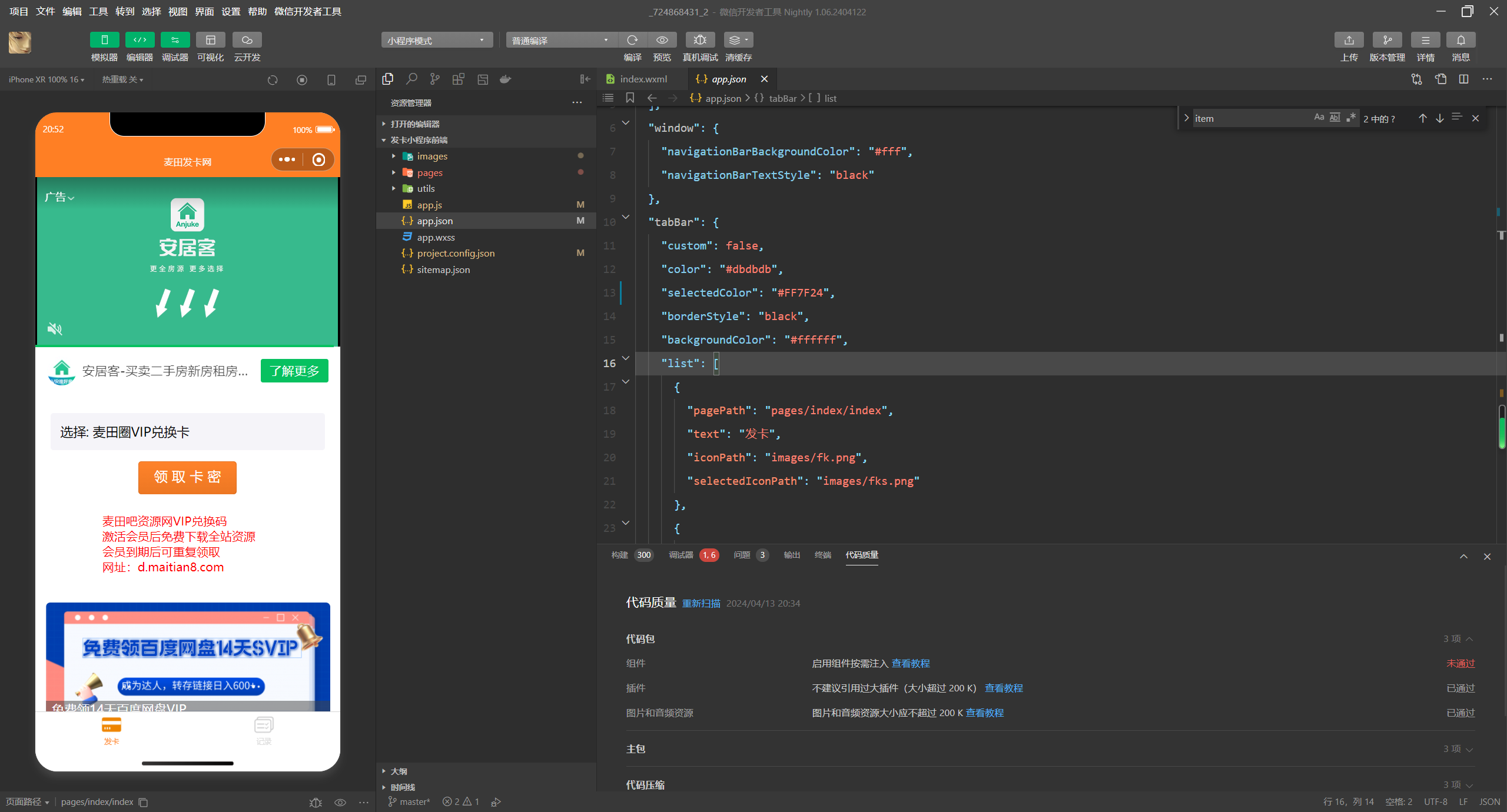Image resolution: width=1507 pixels, height=812 pixels.
Task: Click the 上传 upload icon
Action: (1349, 40)
